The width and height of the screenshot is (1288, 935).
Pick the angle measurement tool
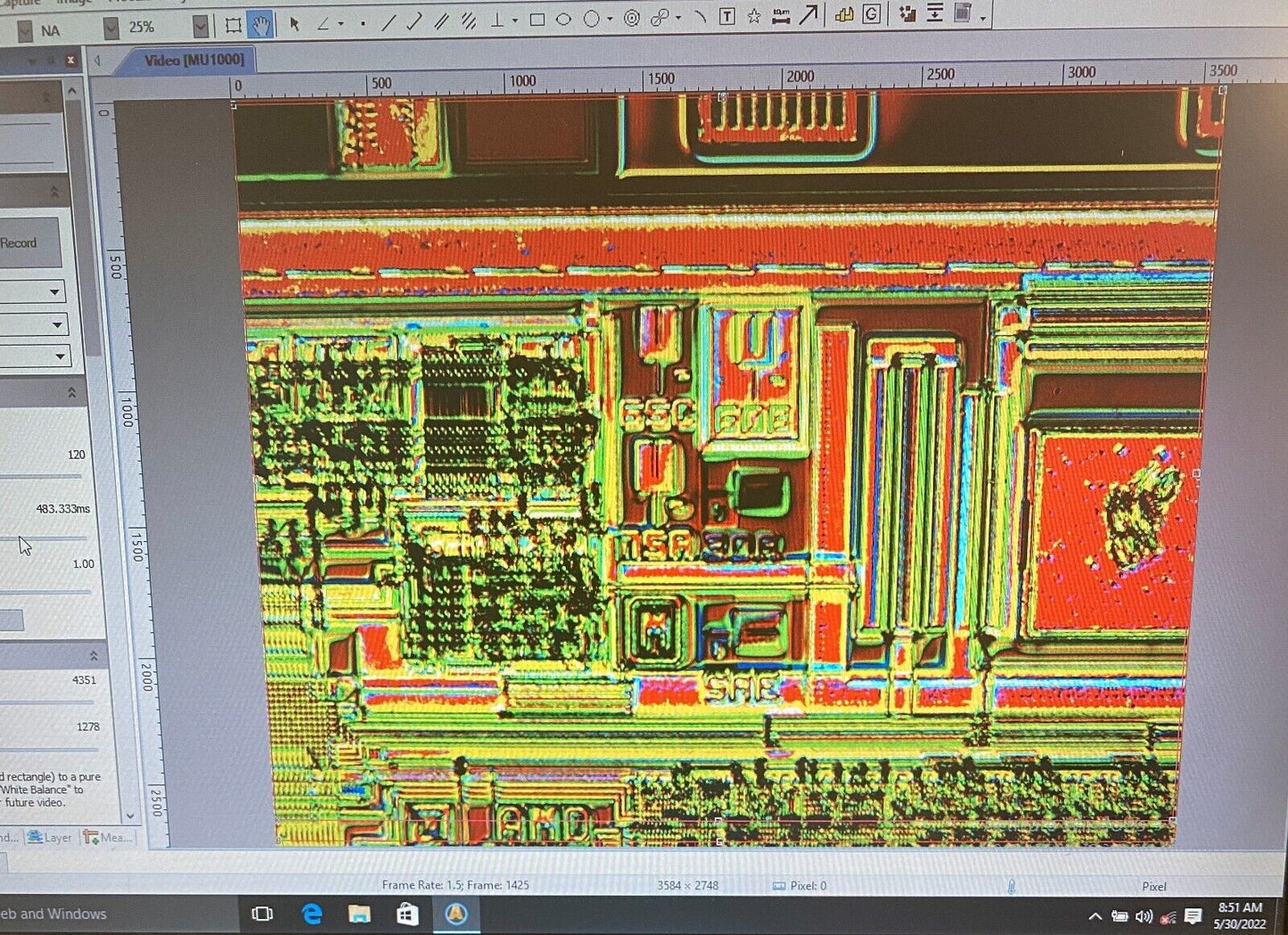pos(323,24)
